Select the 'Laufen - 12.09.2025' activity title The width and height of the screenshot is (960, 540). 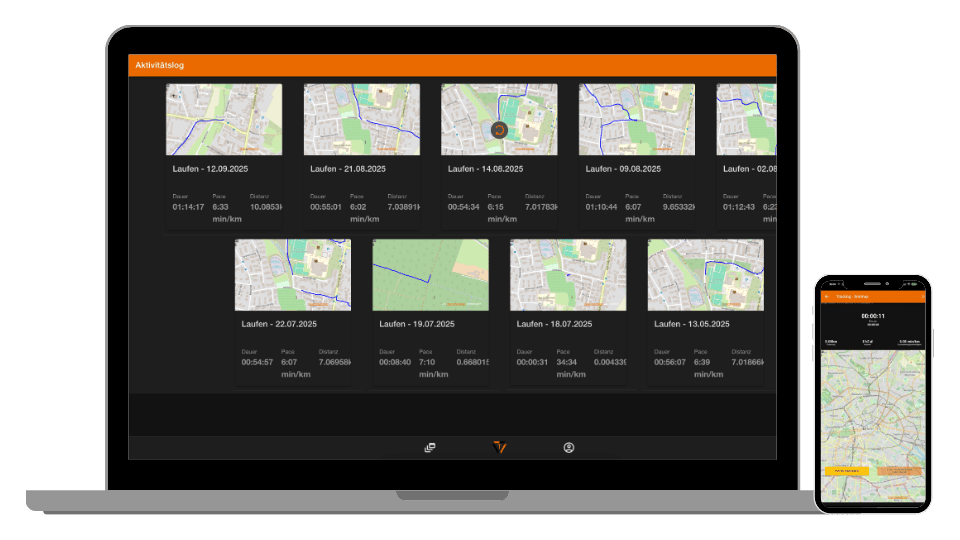click(x=210, y=169)
